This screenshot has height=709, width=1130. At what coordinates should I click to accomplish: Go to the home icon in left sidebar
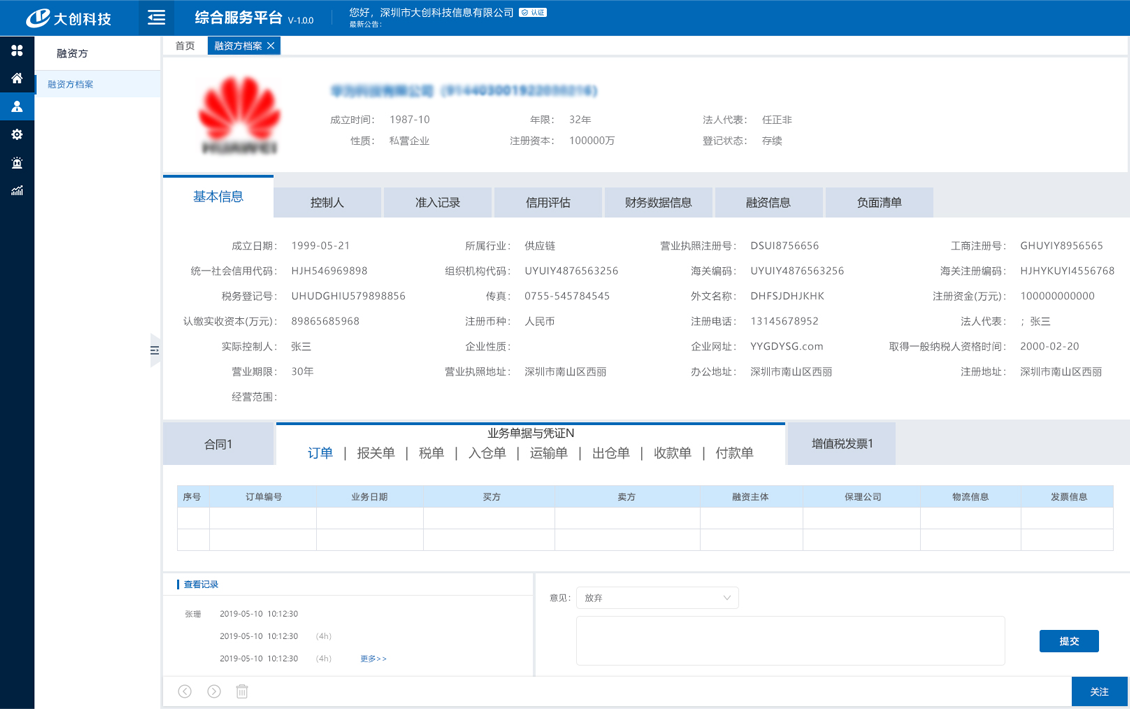(17, 78)
